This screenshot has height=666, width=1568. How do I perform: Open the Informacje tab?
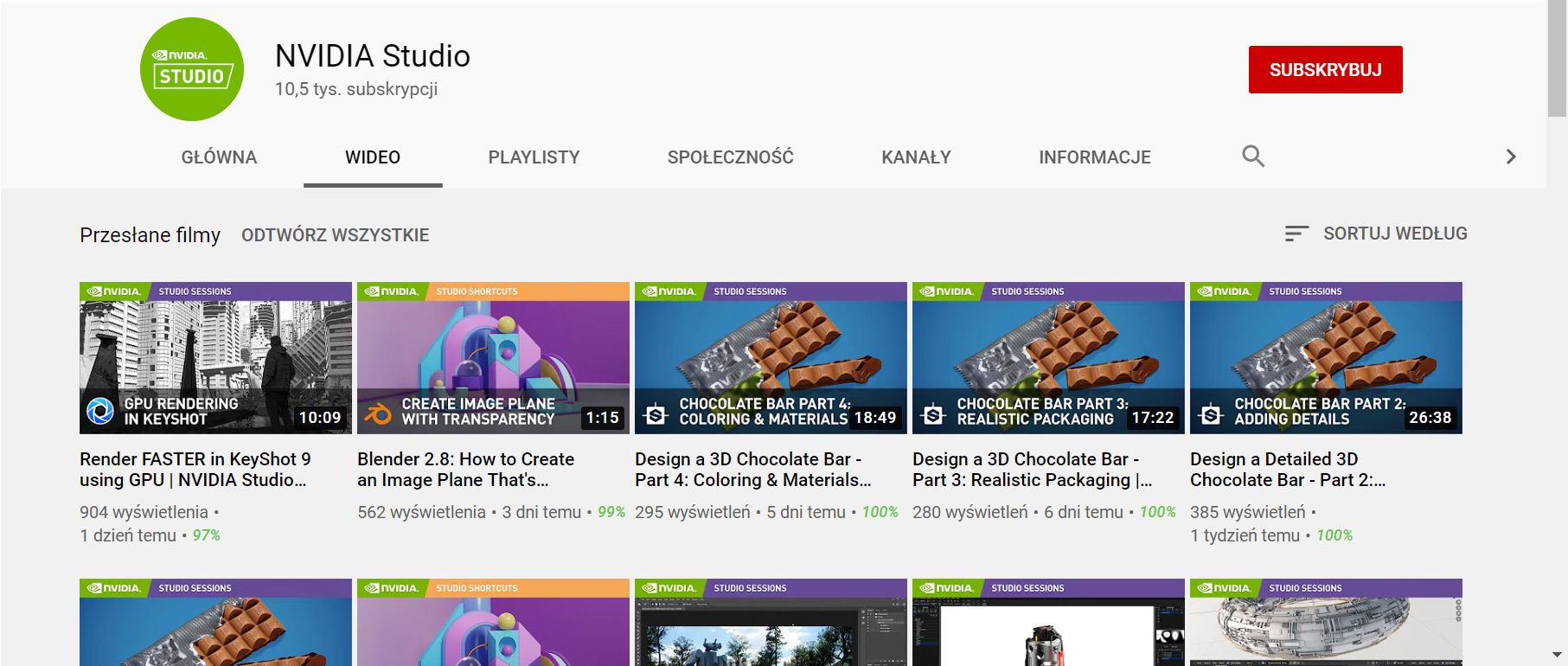click(1094, 157)
